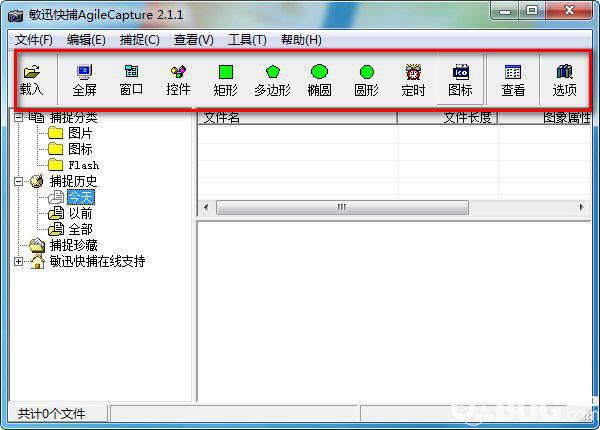Select 今天 in capture history

point(81,197)
